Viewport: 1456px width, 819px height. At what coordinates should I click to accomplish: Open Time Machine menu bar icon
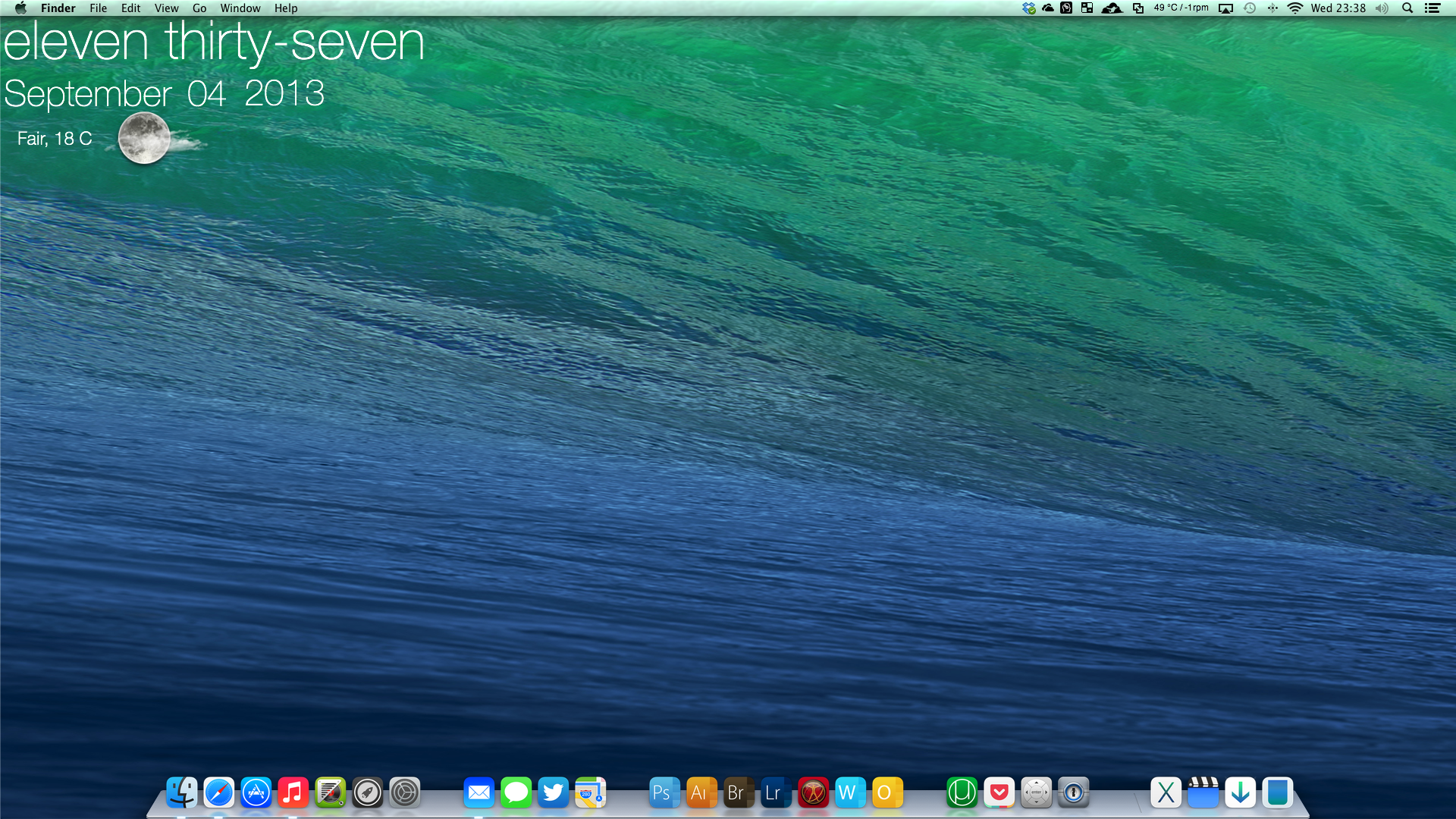(1250, 8)
